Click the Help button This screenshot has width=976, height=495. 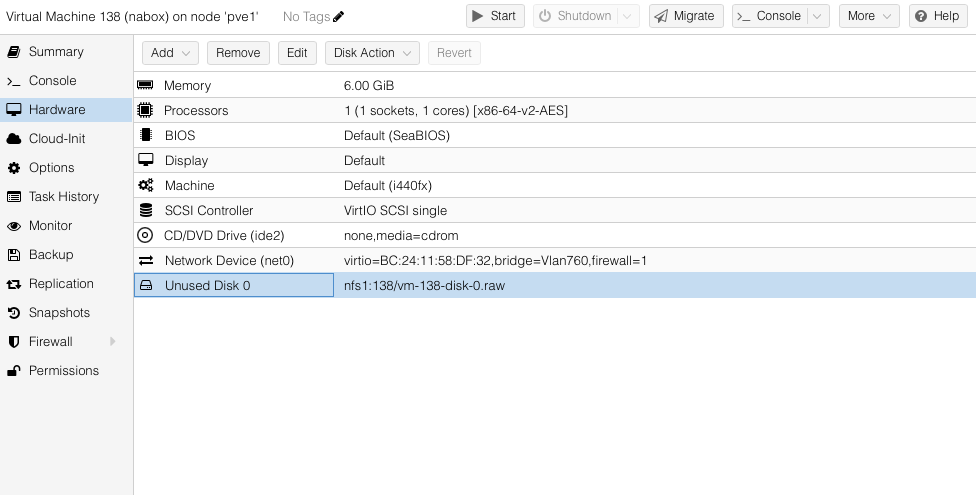938,16
